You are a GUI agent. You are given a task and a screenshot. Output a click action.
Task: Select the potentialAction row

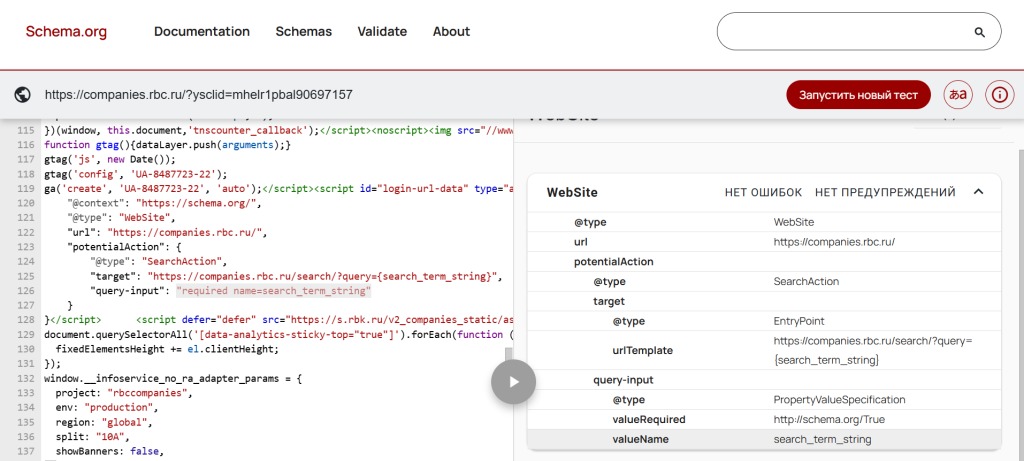(764, 262)
